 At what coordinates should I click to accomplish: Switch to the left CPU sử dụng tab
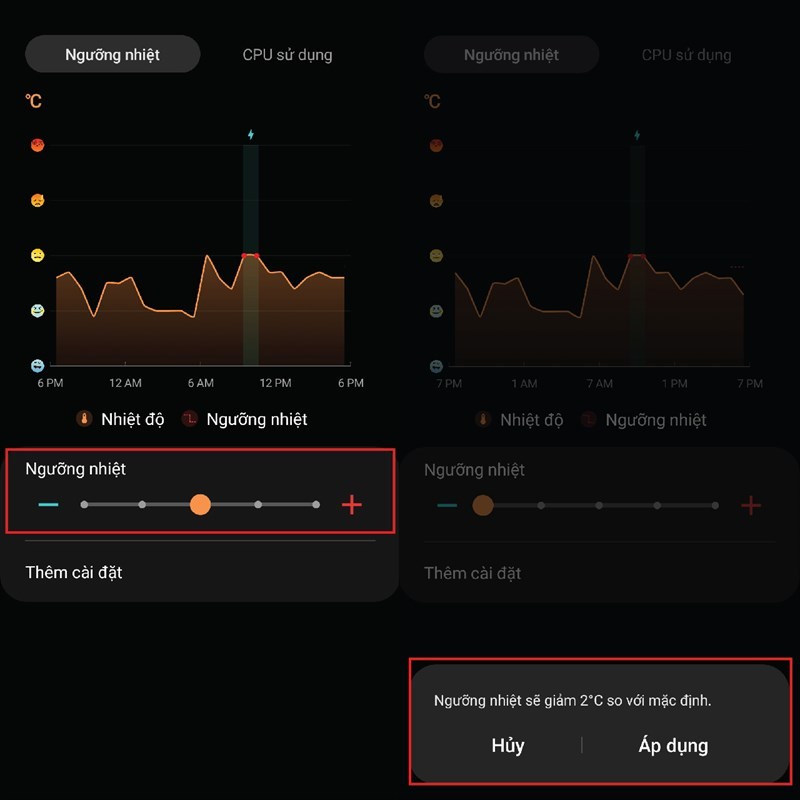(287, 55)
